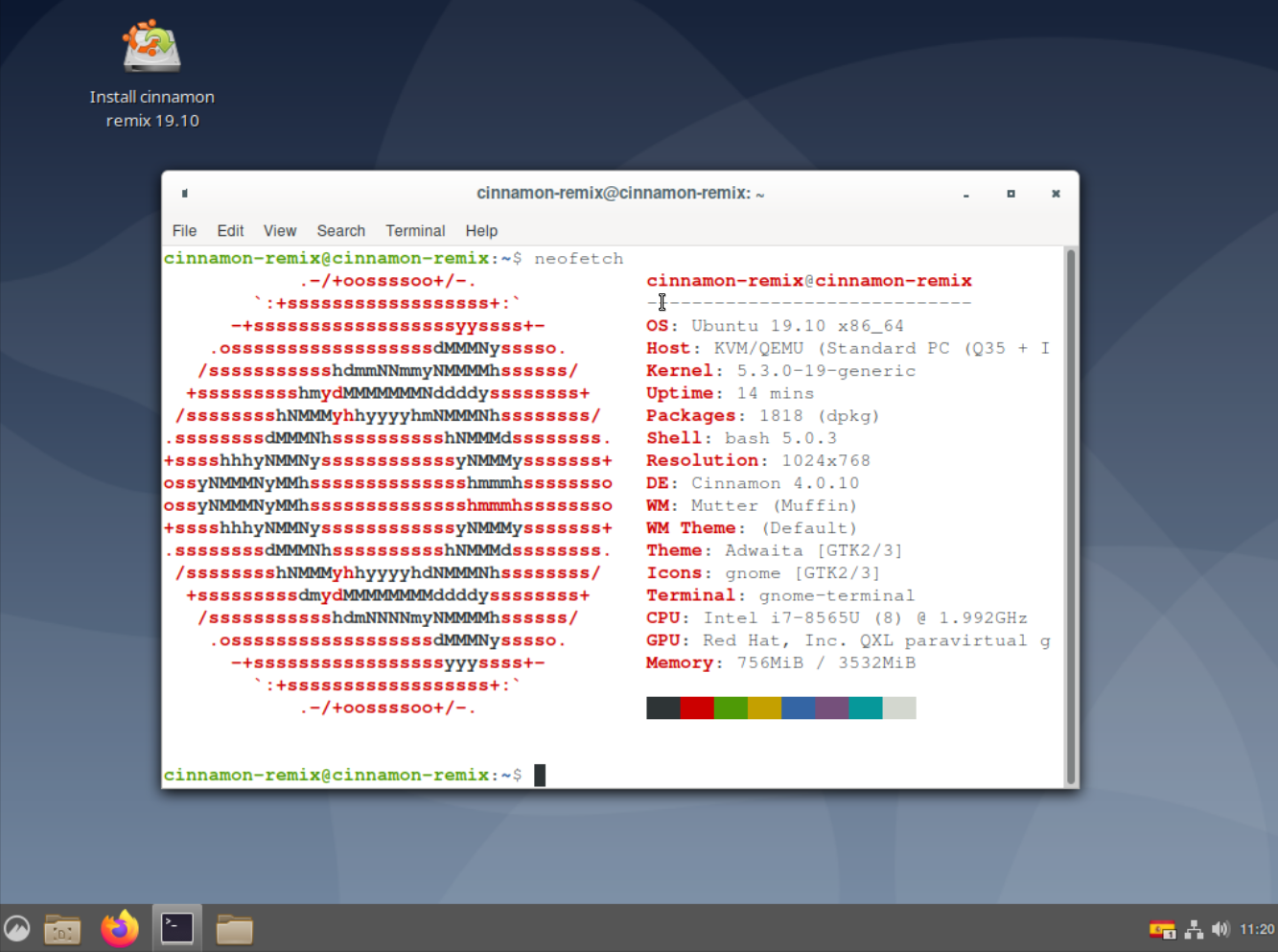The width and height of the screenshot is (1278, 952).
Task: Open the Install cinnamon remix 19.10 desktop icon
Action: point(151,75)
